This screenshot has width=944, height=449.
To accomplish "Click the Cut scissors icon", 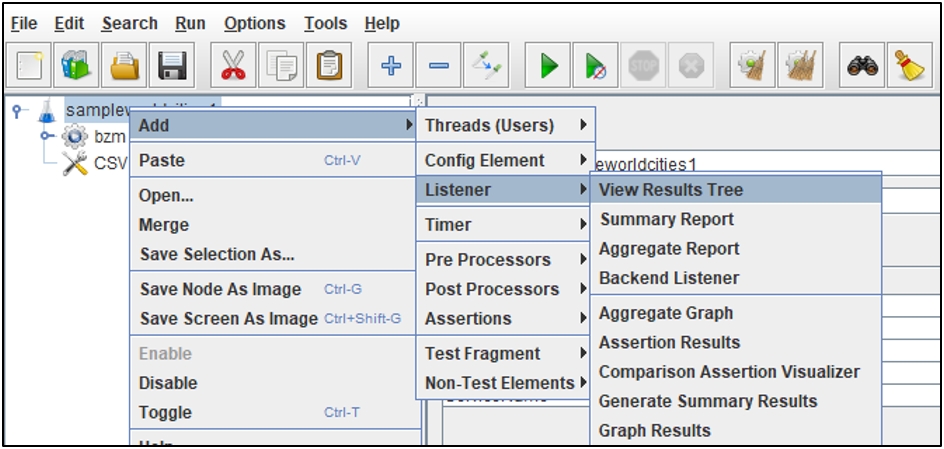I will (x=233, y=67).
